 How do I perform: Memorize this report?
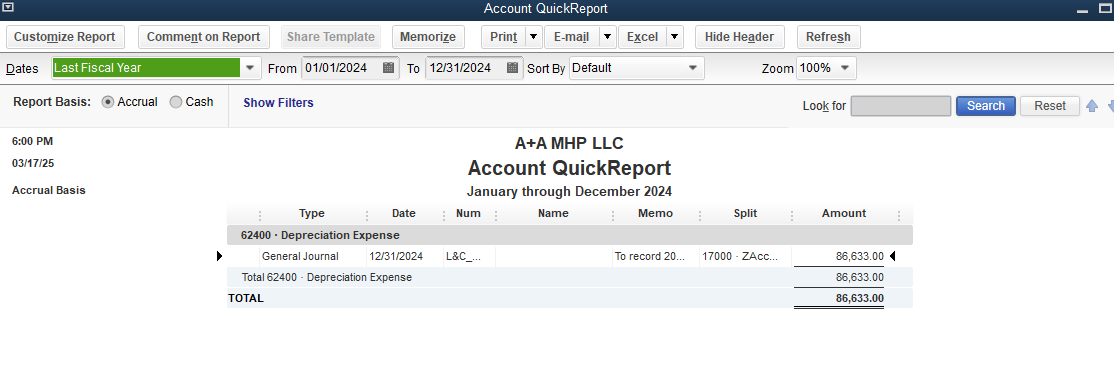coord(428,37)
